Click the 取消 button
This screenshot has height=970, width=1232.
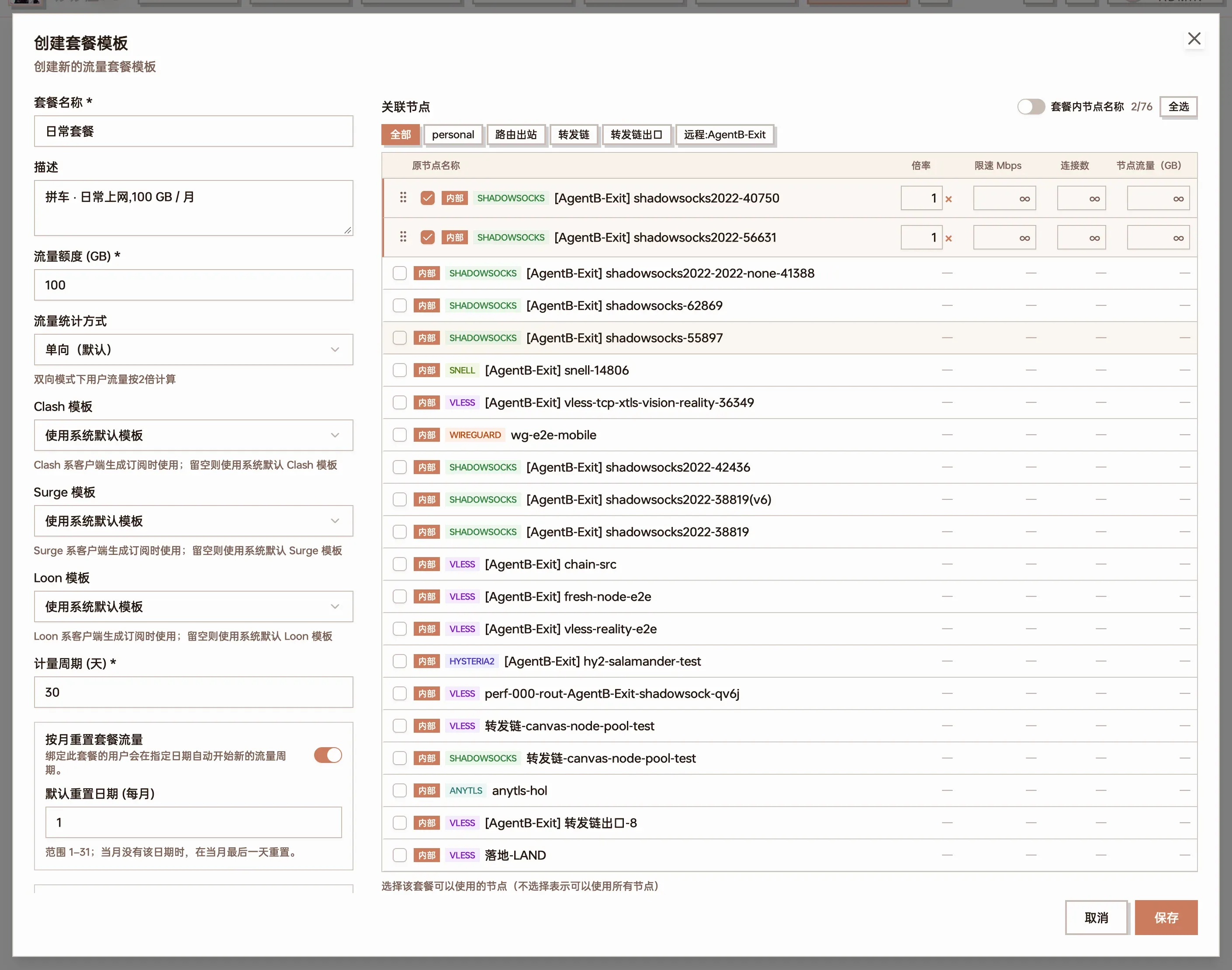tap(1096, 918)
